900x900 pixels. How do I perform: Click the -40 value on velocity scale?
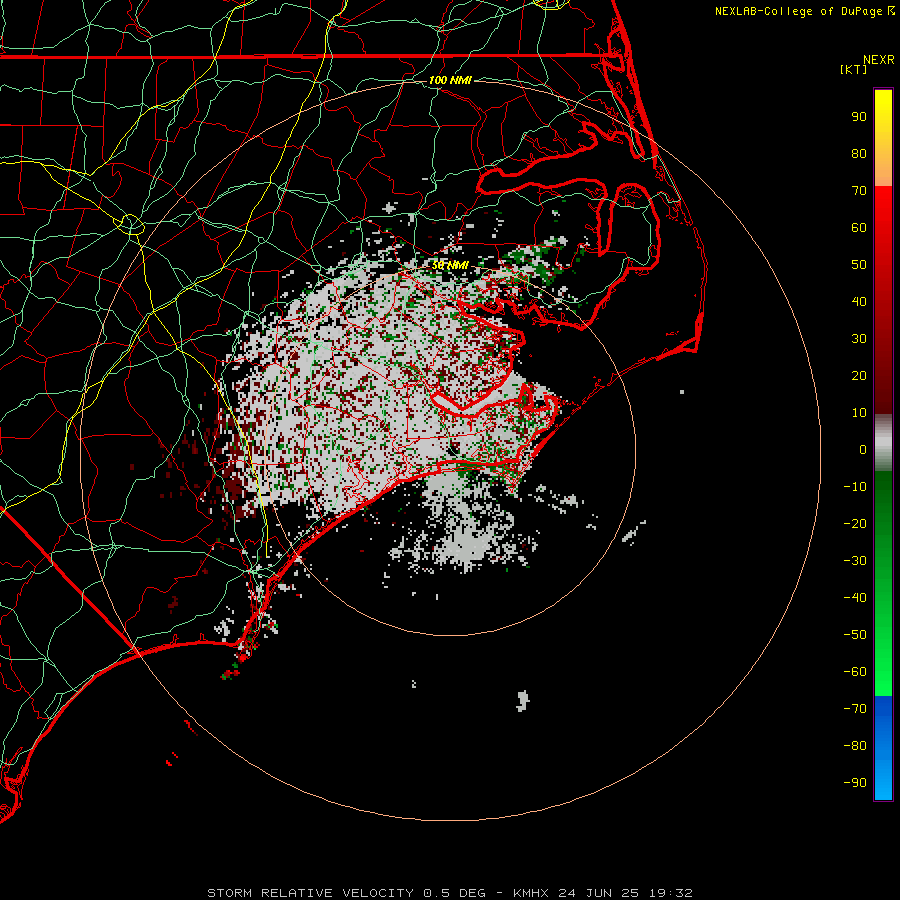click(855, 598)
